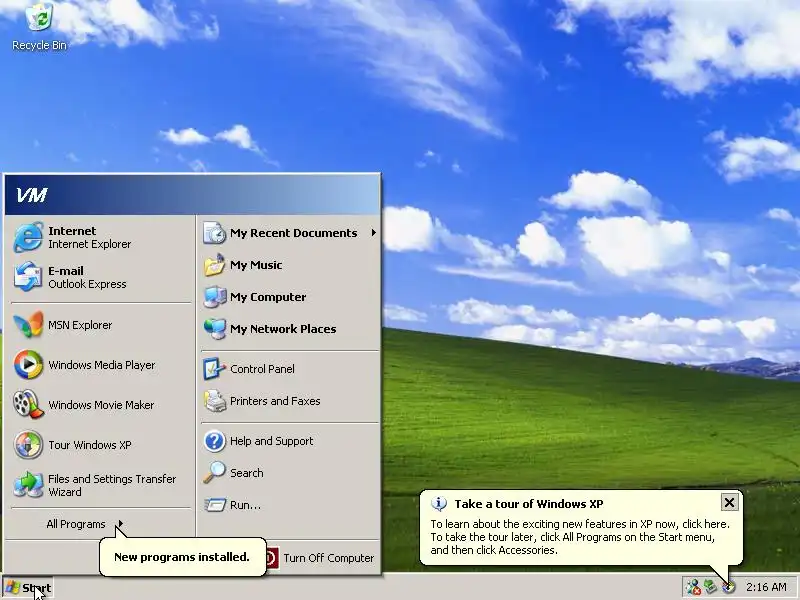Open Files and Settings Transfer Wizard icon
Viewport: 800px width, 600px height.
[x=28, y=485]
